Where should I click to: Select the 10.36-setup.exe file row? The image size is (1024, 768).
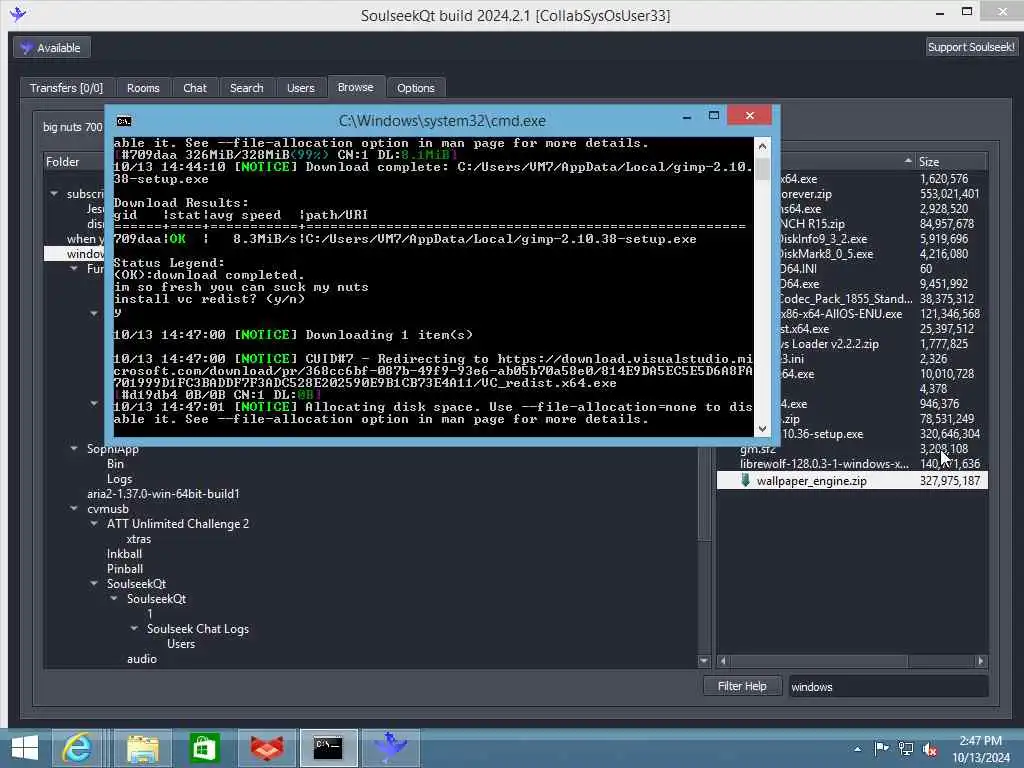click(x=884, y=434)
